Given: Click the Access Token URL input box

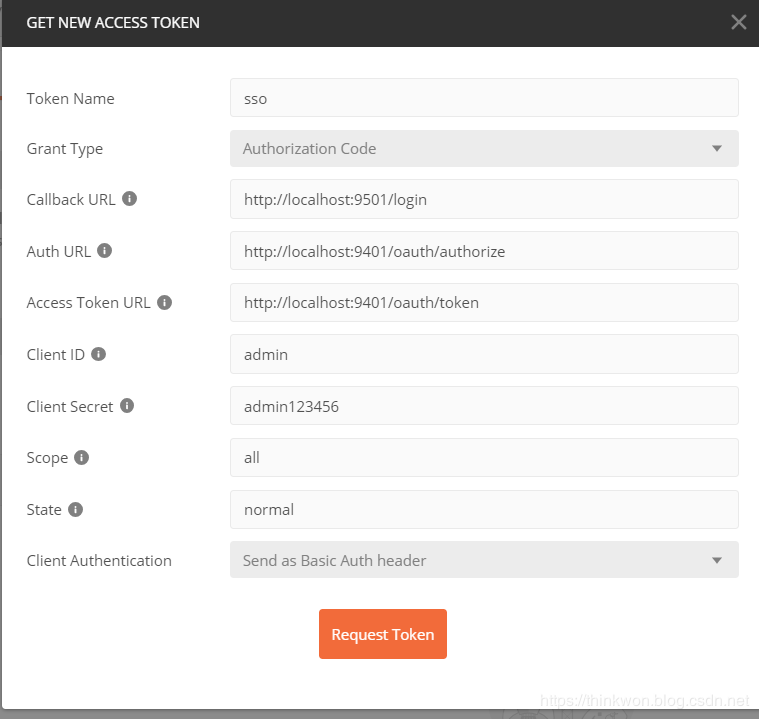Looking at the screenshot, I should (484, 302).
